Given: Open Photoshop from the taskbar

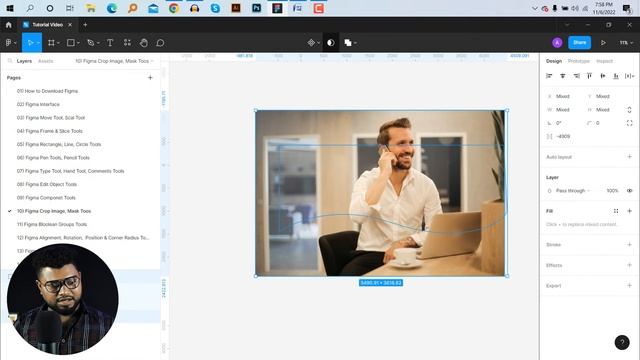Looking at the screenshot, I should pyautogui.click(x=256, y=8).
